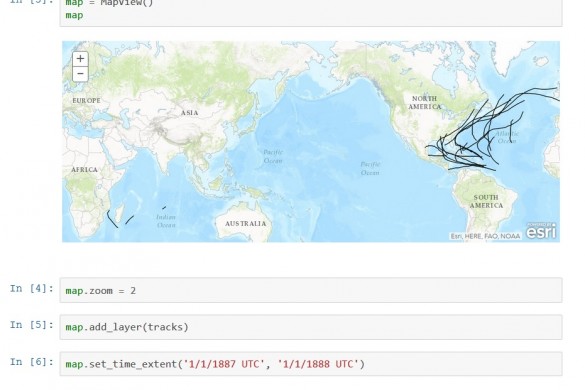Image resolution: width=585 pixels, height=390 pixels.
Task: Click the SOUTH AMERICA label on the map
Action: point(486,202)
